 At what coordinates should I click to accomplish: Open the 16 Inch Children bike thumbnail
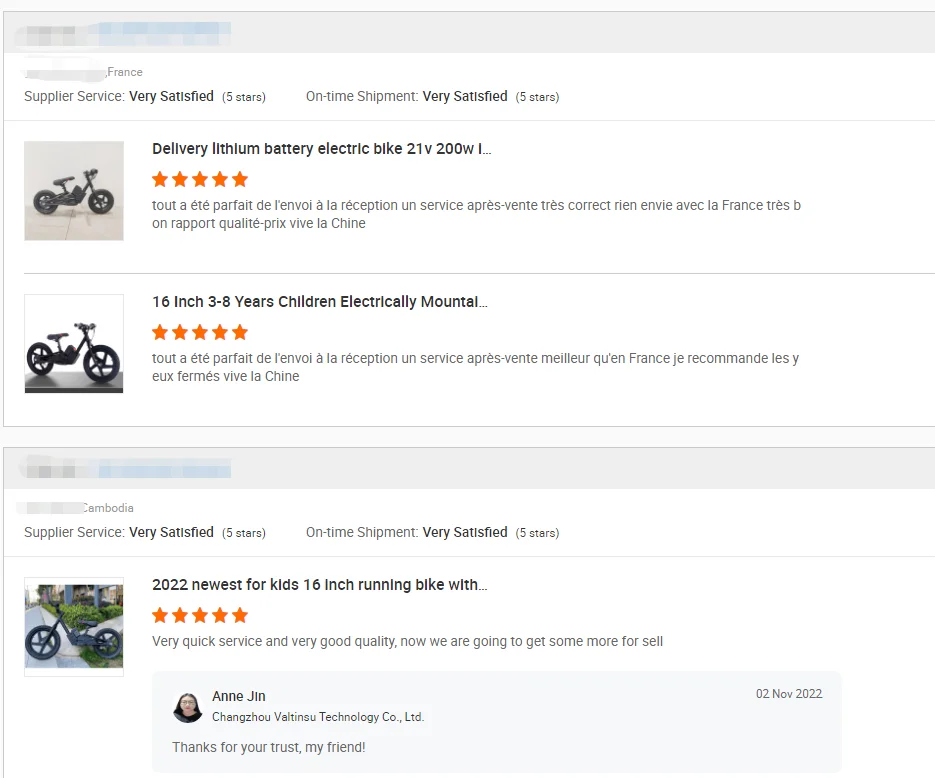74,343
